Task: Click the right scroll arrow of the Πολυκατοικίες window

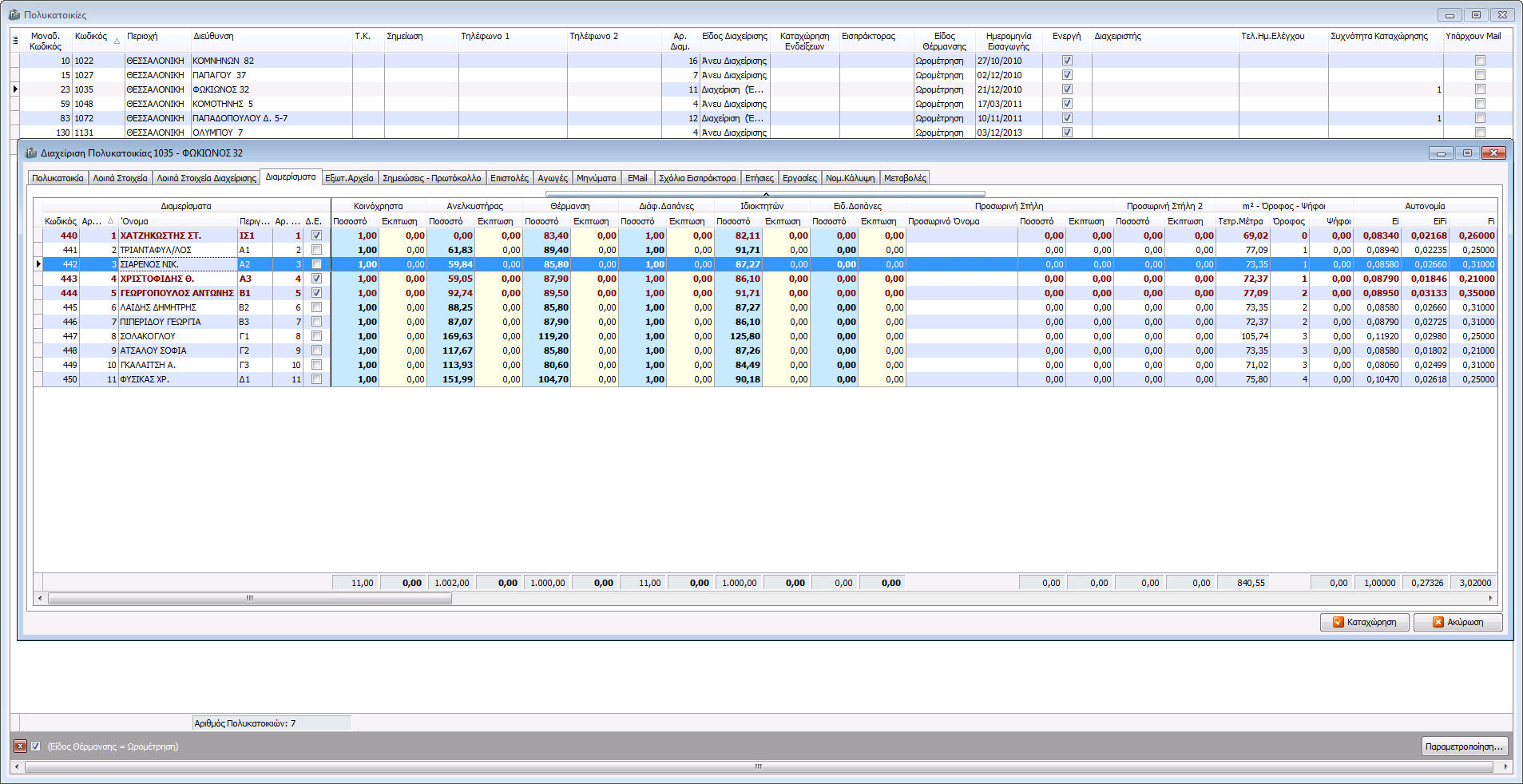Action: 1506,766
